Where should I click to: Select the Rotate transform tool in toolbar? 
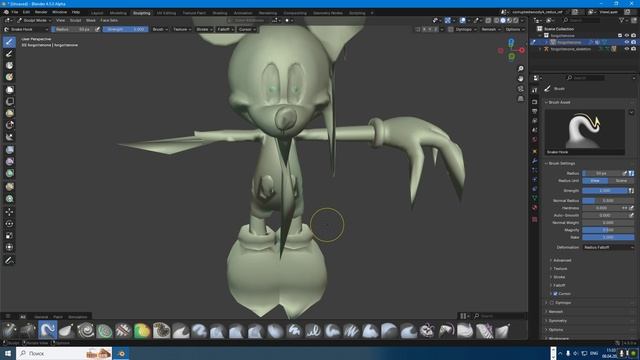pos(9,224)
